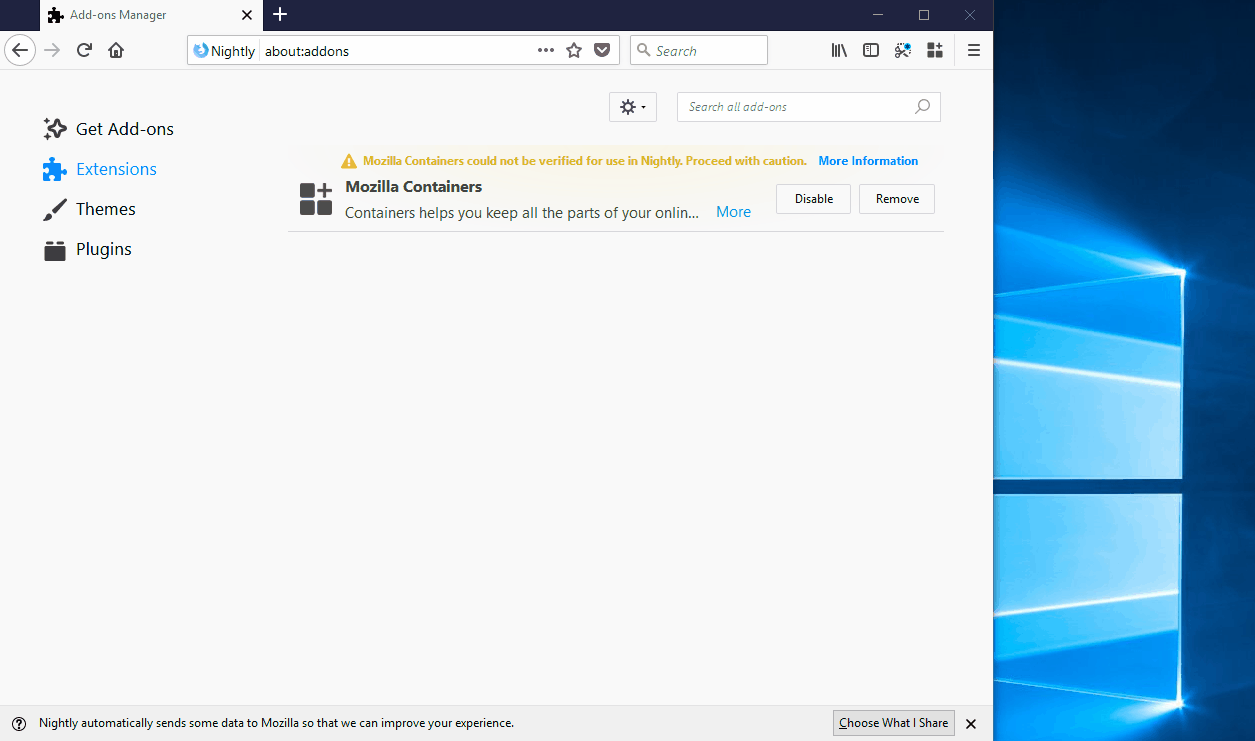
Task: Close the Add-ons Manager tab
Action: click(x=246, y=15)
